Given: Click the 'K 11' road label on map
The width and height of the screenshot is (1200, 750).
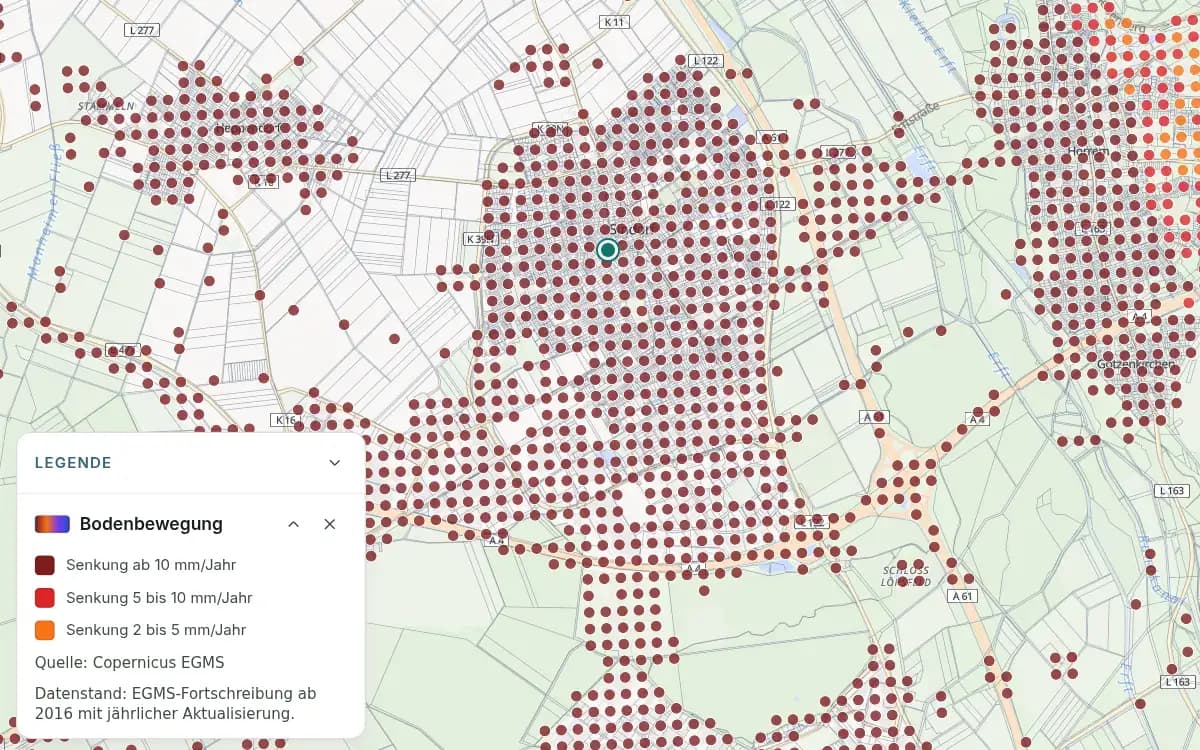Looking at the screenshot, I should tap(614, 21).
